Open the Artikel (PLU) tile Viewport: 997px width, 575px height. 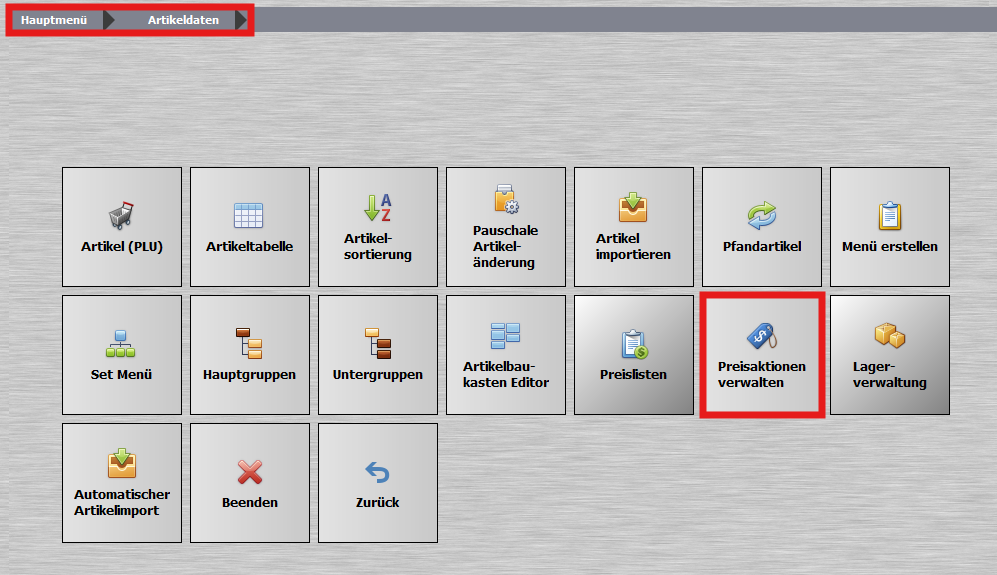tap(122, 227)
